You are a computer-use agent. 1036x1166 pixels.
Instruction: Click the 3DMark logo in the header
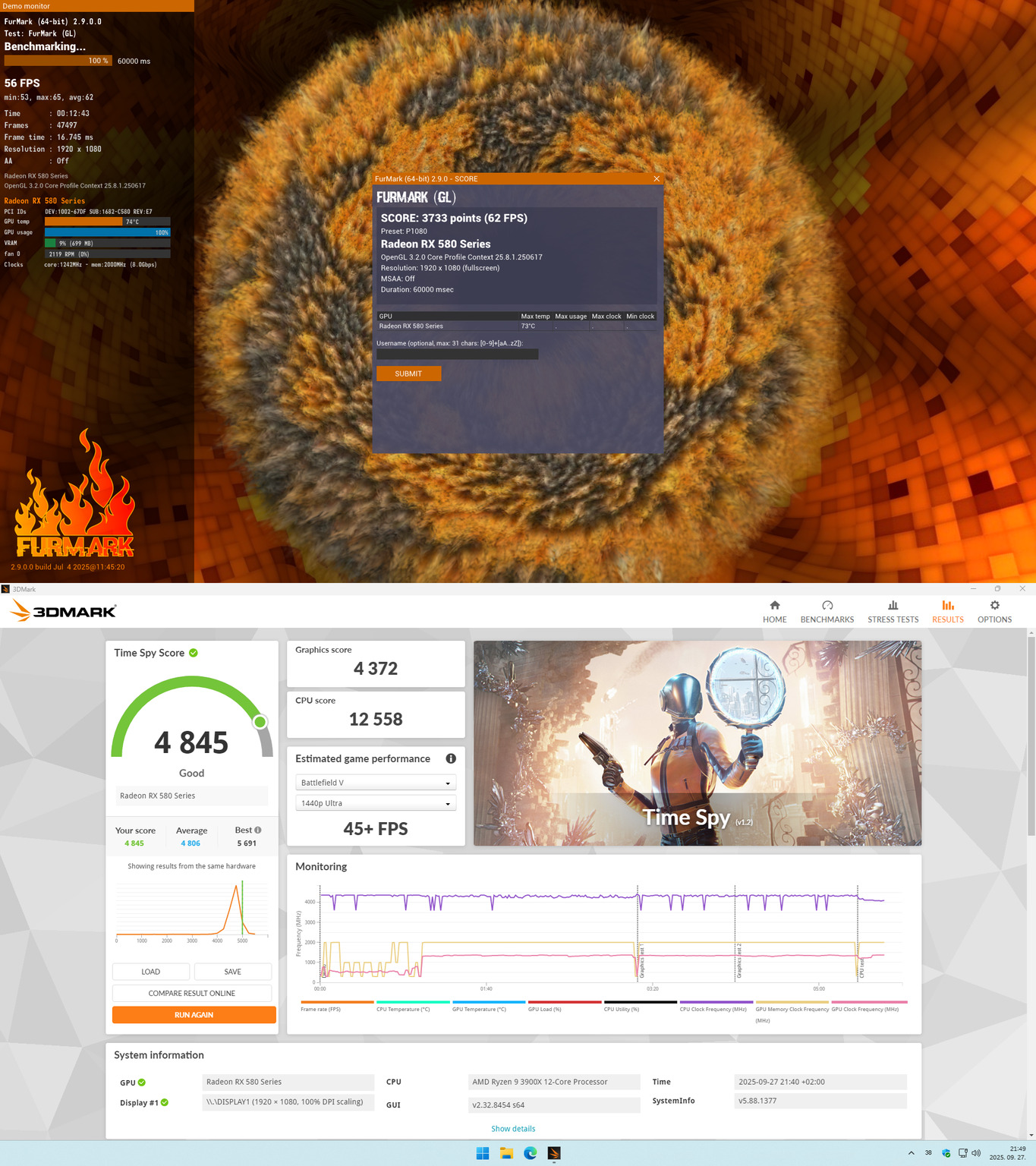63,610
